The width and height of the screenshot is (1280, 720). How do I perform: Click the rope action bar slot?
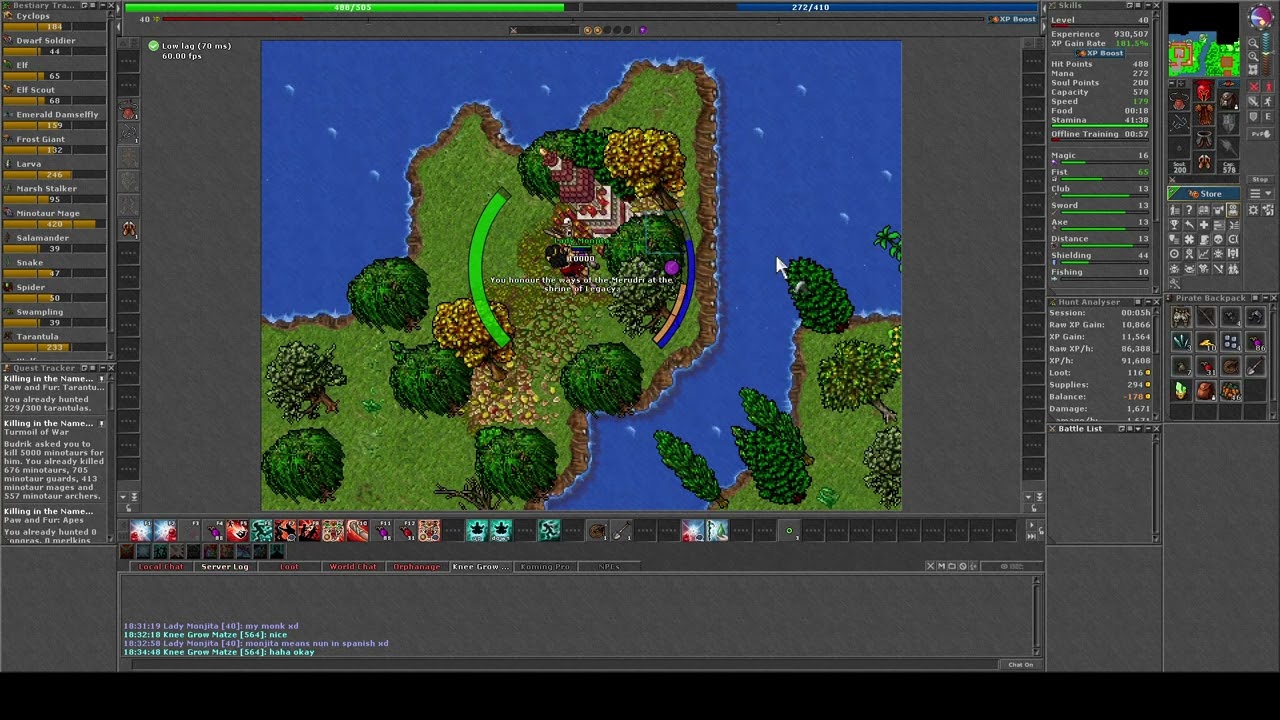[x=598, y=531]
